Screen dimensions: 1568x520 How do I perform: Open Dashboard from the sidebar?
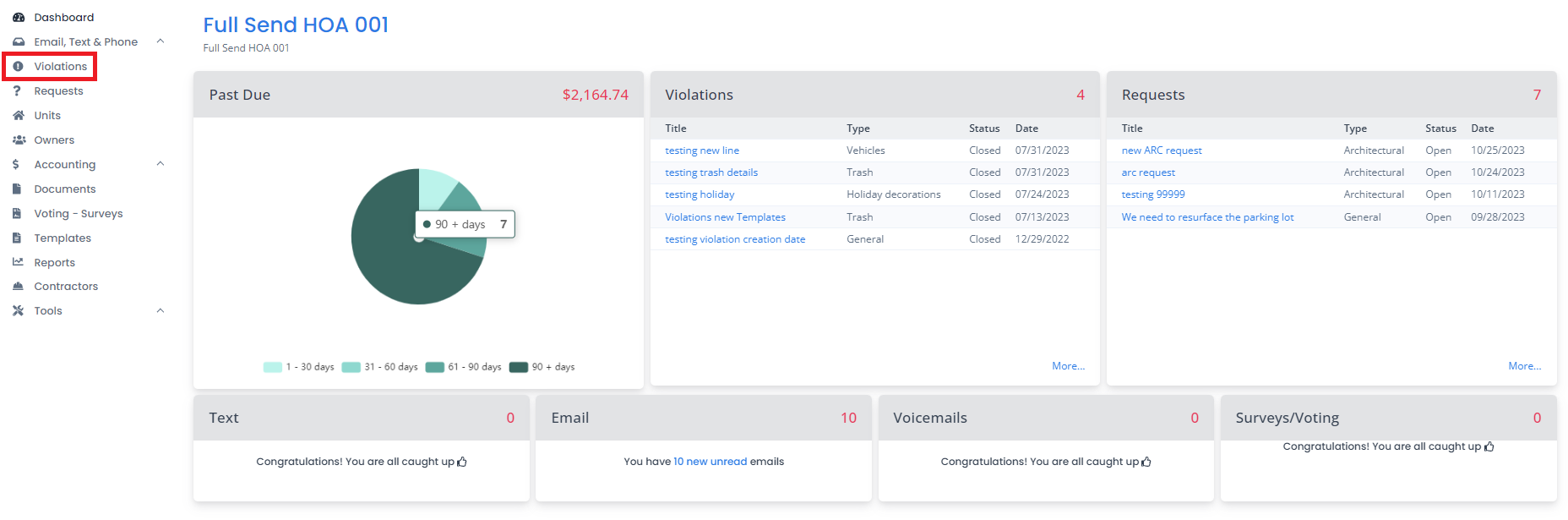(64, 17)
